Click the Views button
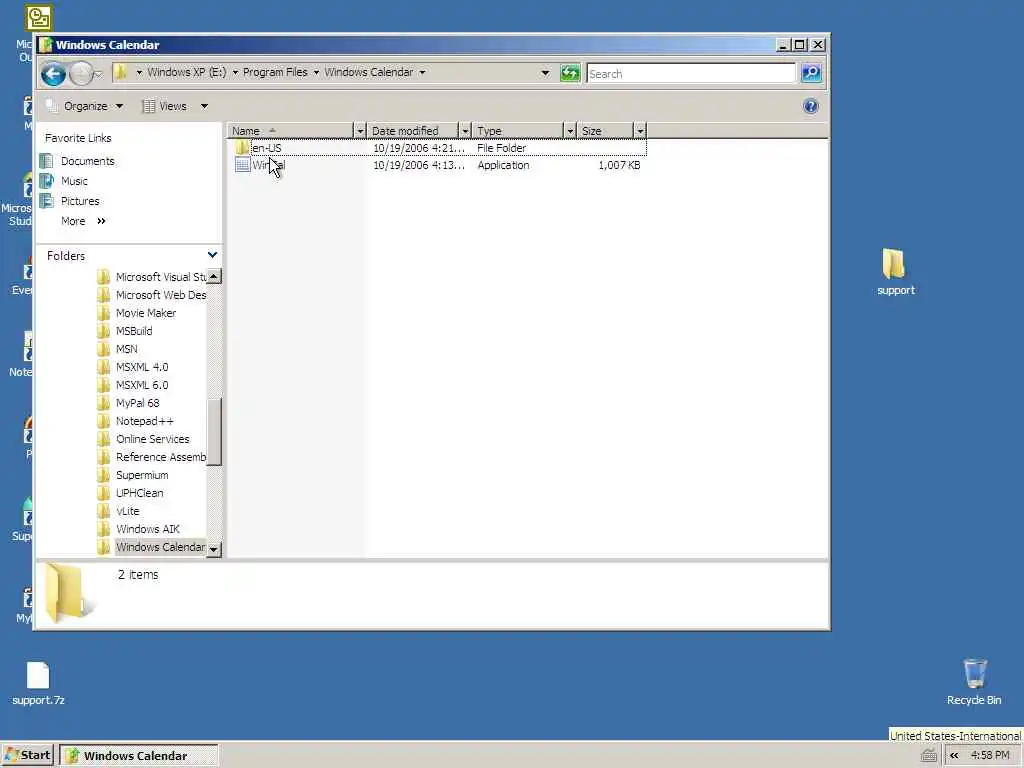 point(165,106)
